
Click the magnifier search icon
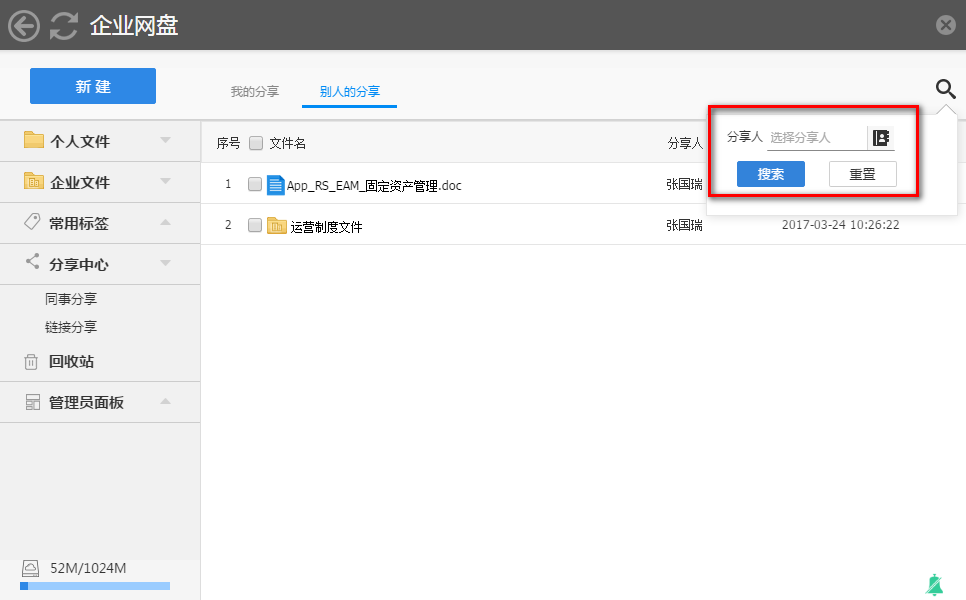tap(945, 89)
